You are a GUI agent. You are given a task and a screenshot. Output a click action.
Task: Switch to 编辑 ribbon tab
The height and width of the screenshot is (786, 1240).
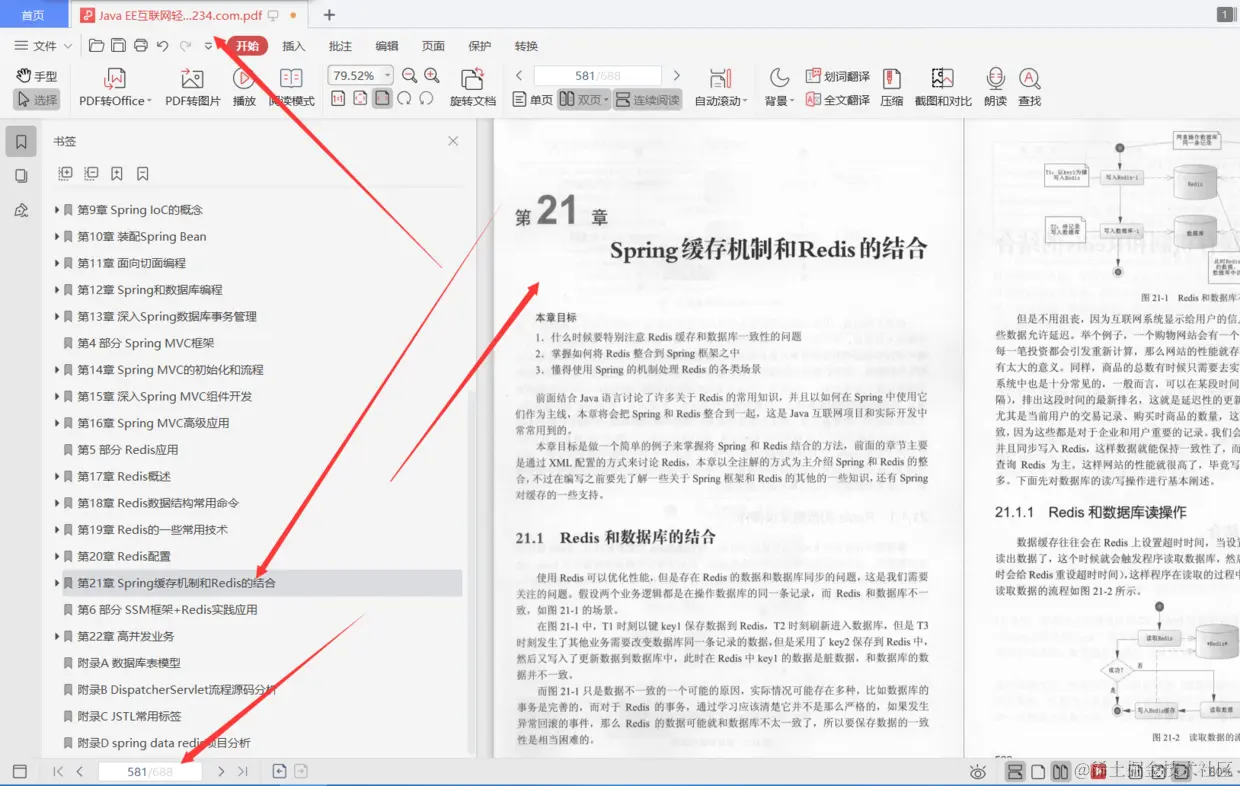(x=387, y=46)
